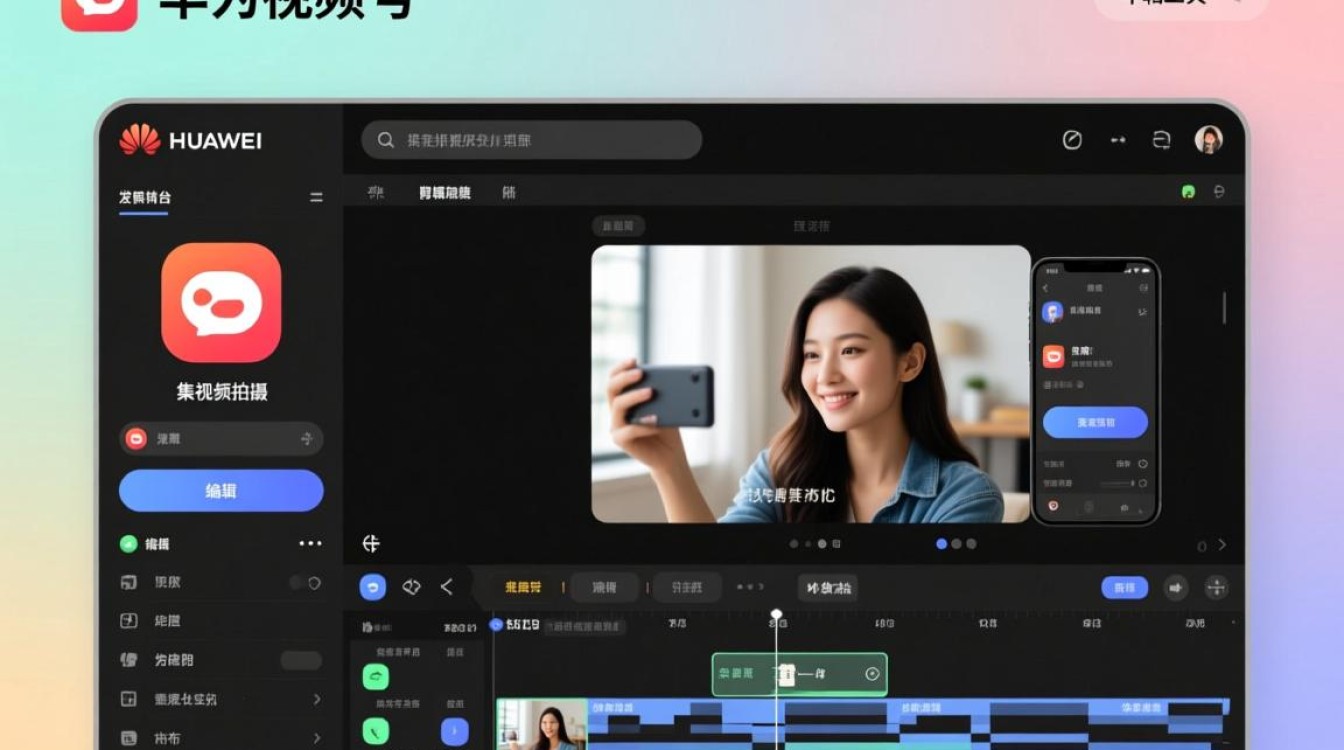Image resolution: width=1344 pixels, height=750 pixels.
Task: Click the right chevron at preview bottom right
Action: [x=1222, y=545]
